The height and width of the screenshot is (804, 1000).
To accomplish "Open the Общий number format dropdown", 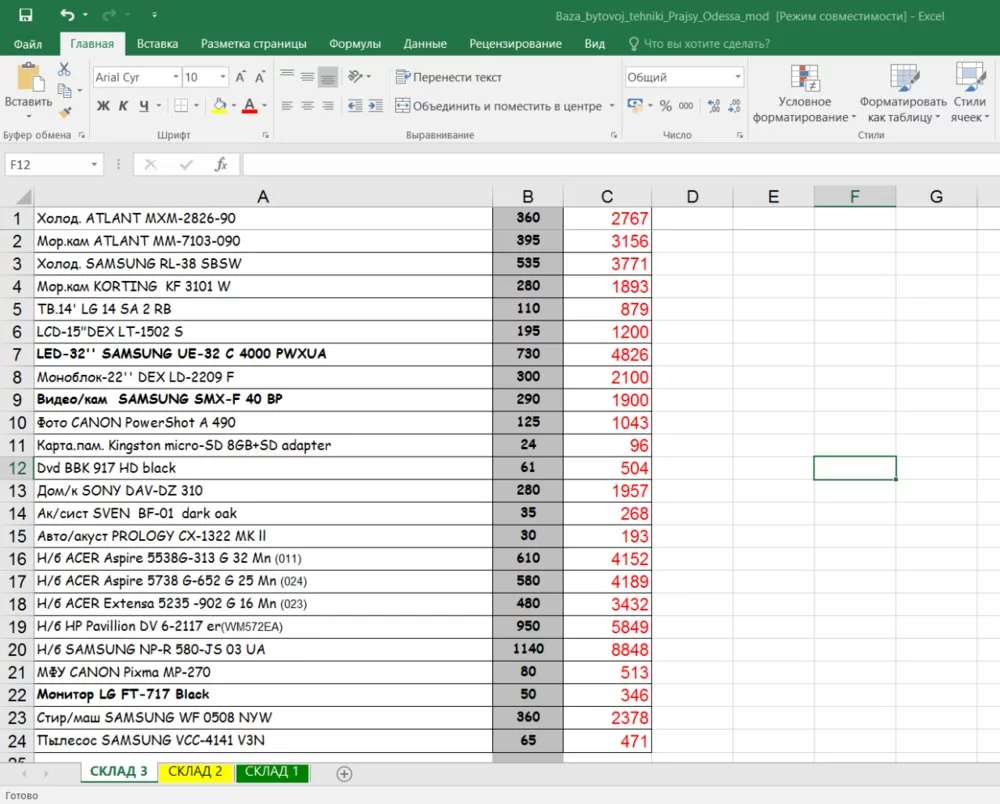I will pos(738,77).
